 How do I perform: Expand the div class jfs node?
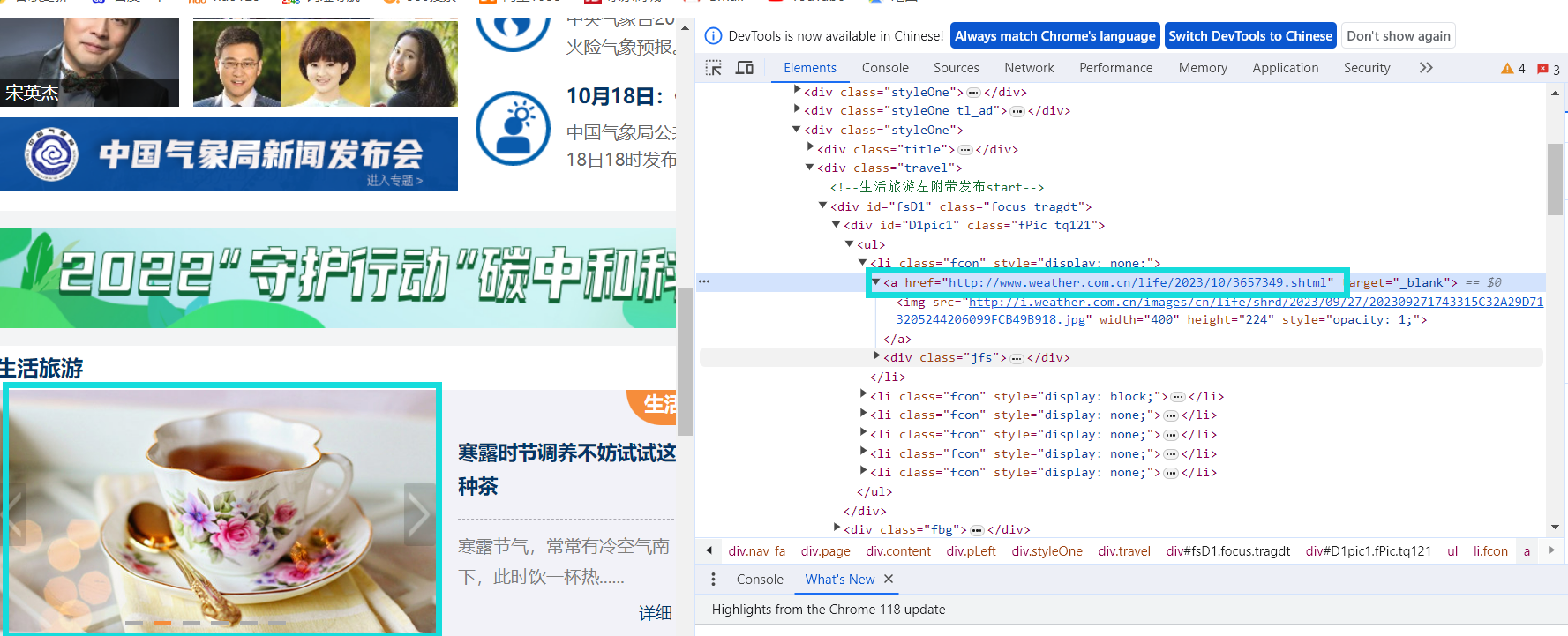pyautogui.click(x=877, y=355)
